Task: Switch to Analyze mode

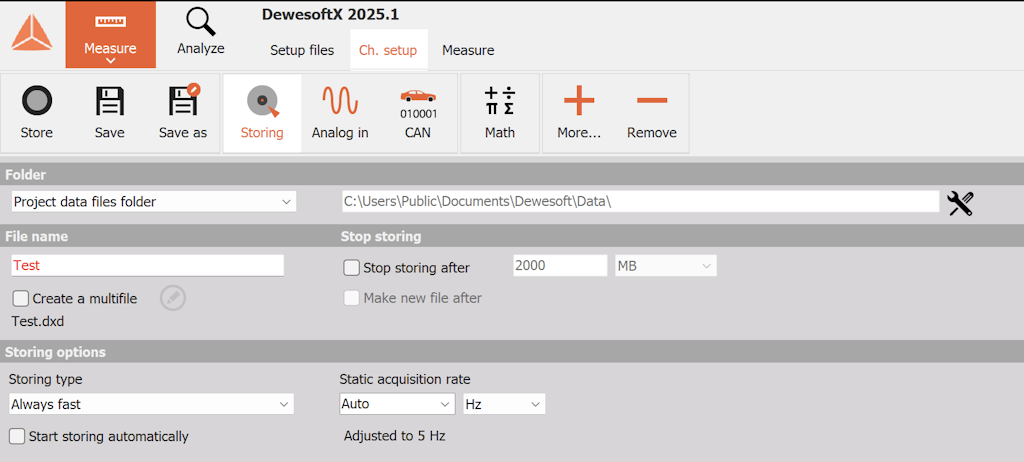Action: pos(200,31)
